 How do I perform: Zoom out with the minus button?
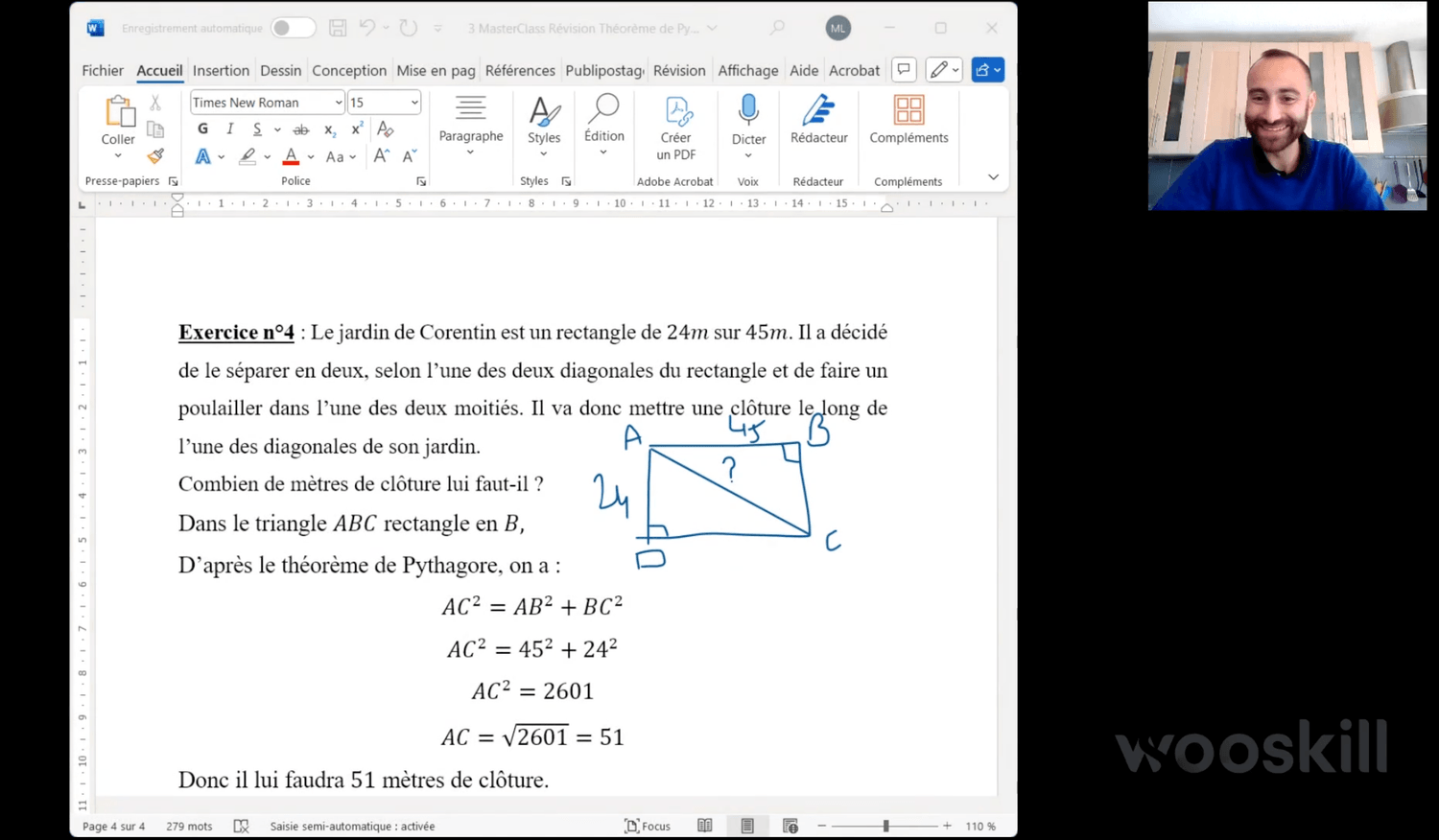tap(822, 826)
